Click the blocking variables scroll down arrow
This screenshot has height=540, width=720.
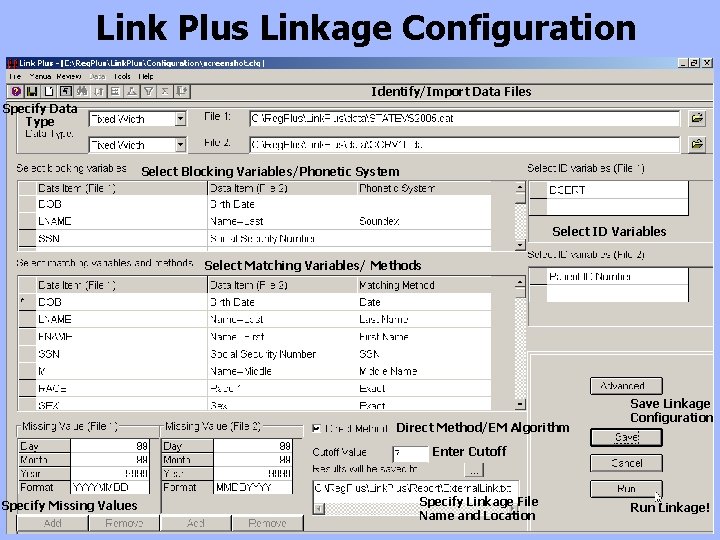(520, 245)
